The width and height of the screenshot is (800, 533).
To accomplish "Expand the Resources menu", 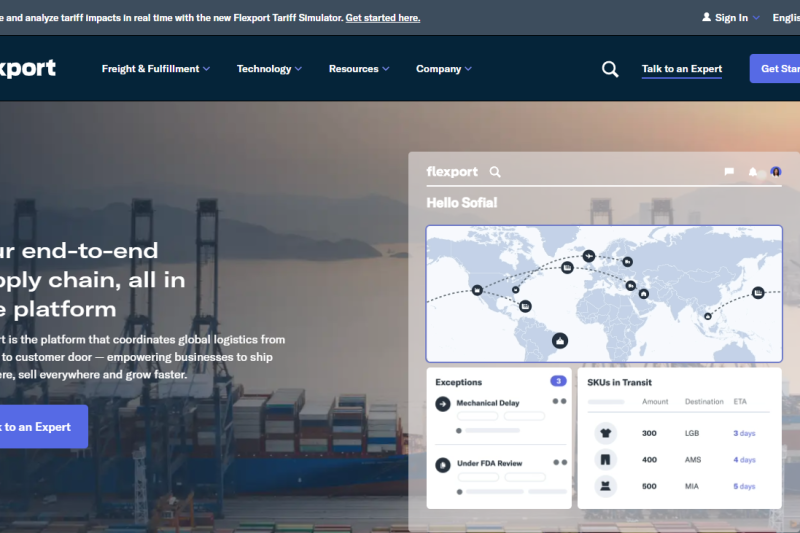I will click(359, 69).
